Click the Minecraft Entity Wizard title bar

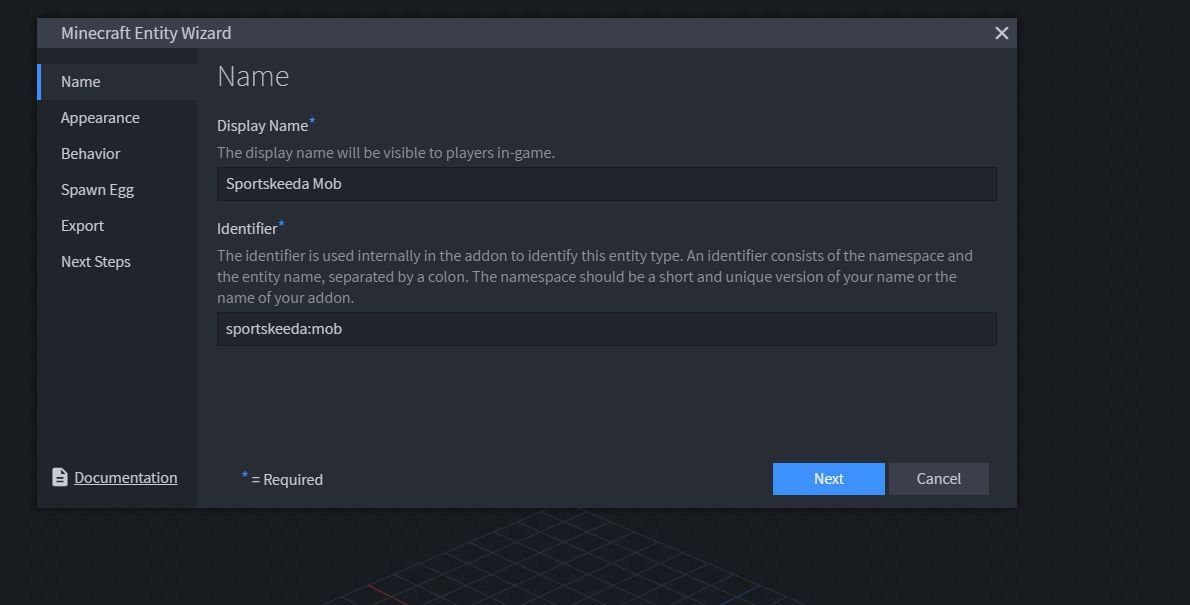point(146,32)
